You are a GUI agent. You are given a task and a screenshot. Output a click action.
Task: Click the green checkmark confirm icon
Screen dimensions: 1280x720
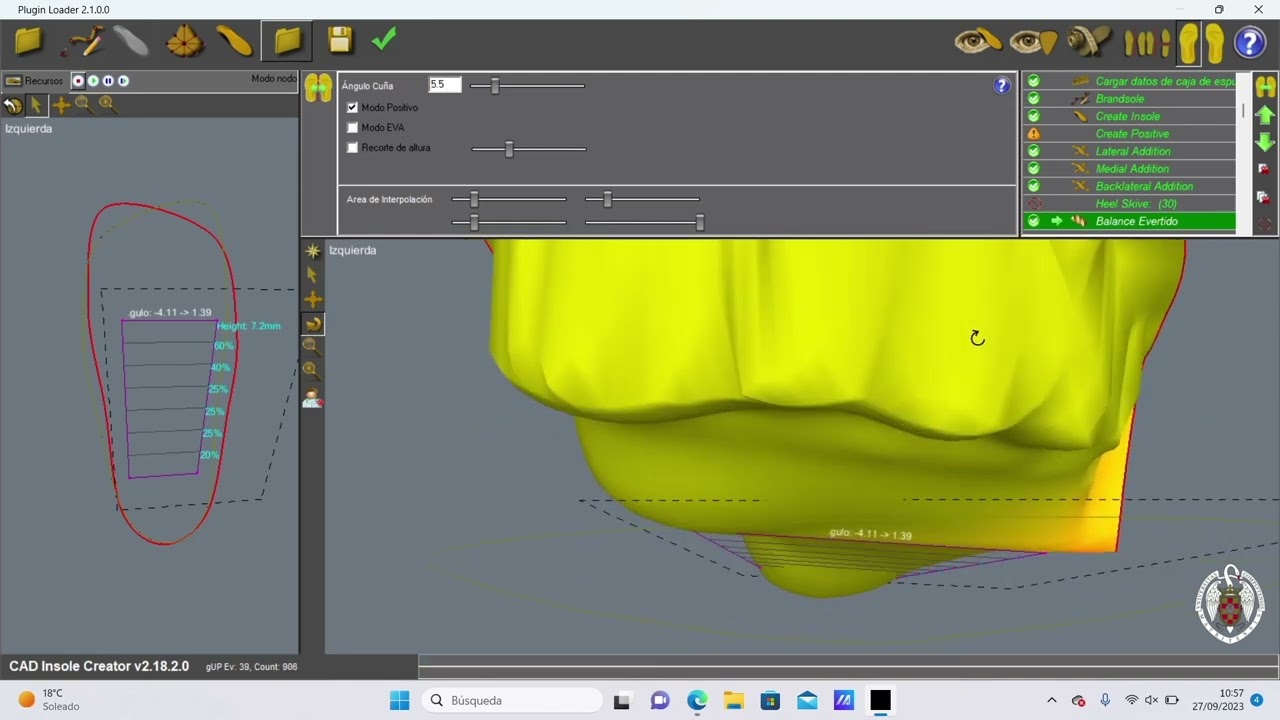[384, 39]
